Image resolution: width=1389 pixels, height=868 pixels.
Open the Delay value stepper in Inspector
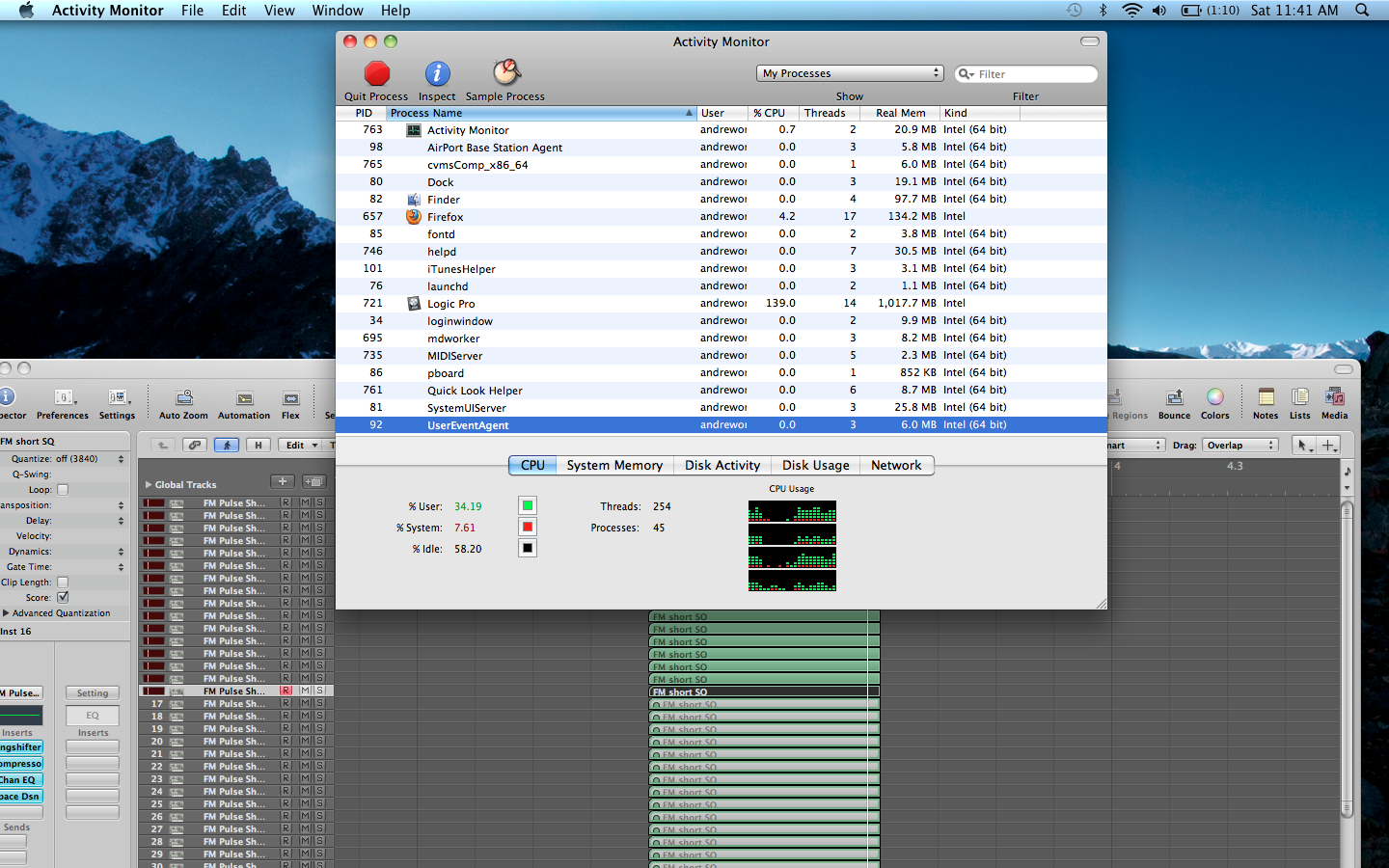pos(121,521)
